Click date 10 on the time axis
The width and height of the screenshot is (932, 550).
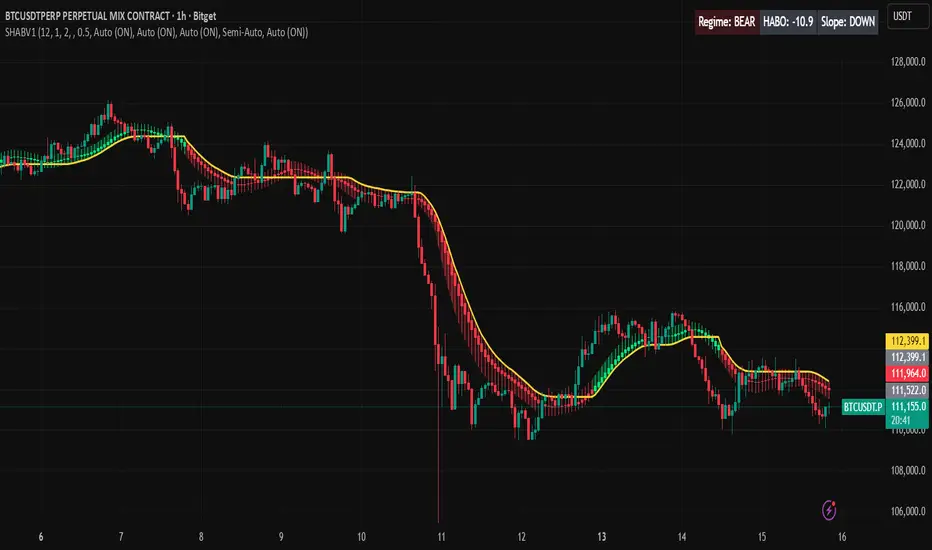pyautogui.click(x=361, y=537)
